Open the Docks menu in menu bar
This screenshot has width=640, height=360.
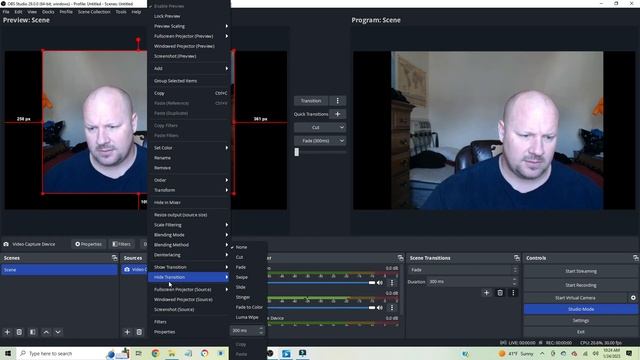click(x=48, y=12)
